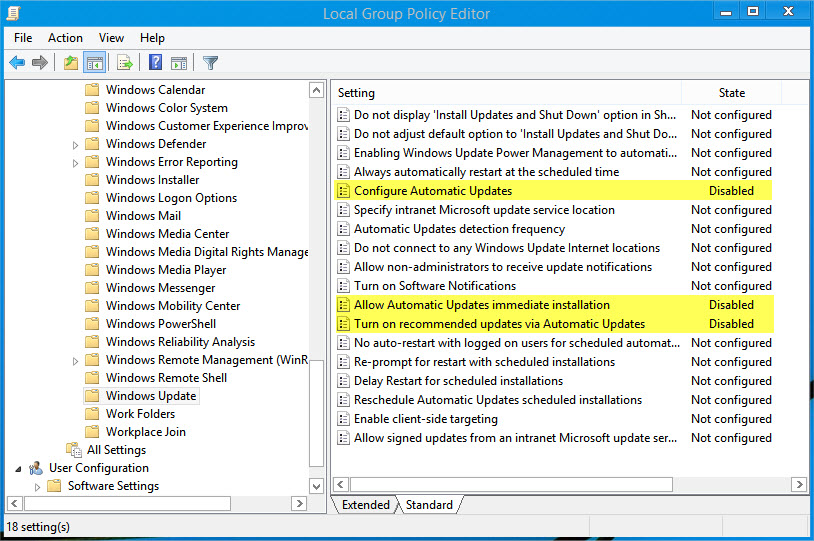
Task: Click the tree pane scroll-up arrow
Action: [x=316, y=90]
